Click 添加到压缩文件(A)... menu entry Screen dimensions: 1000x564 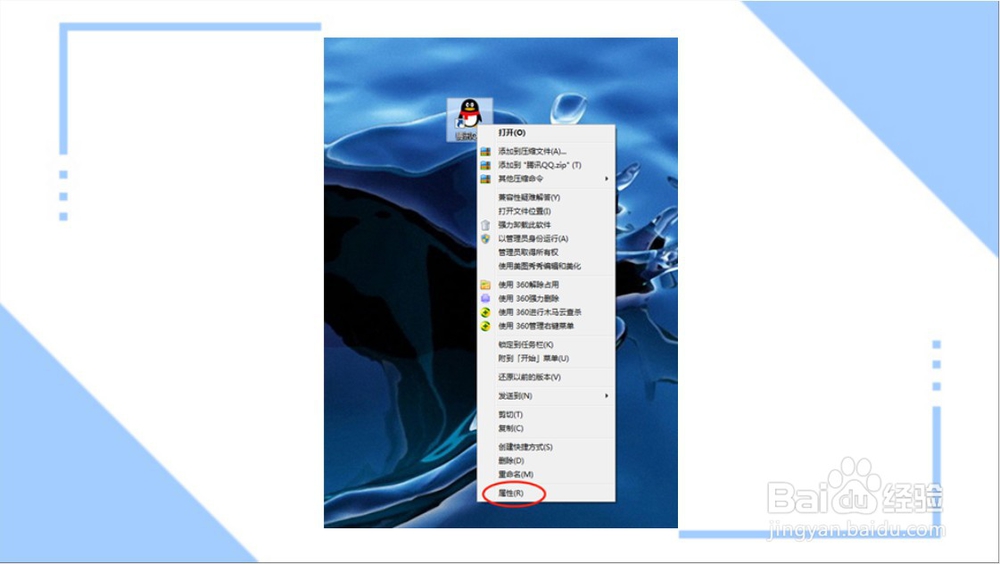(547, 151)
